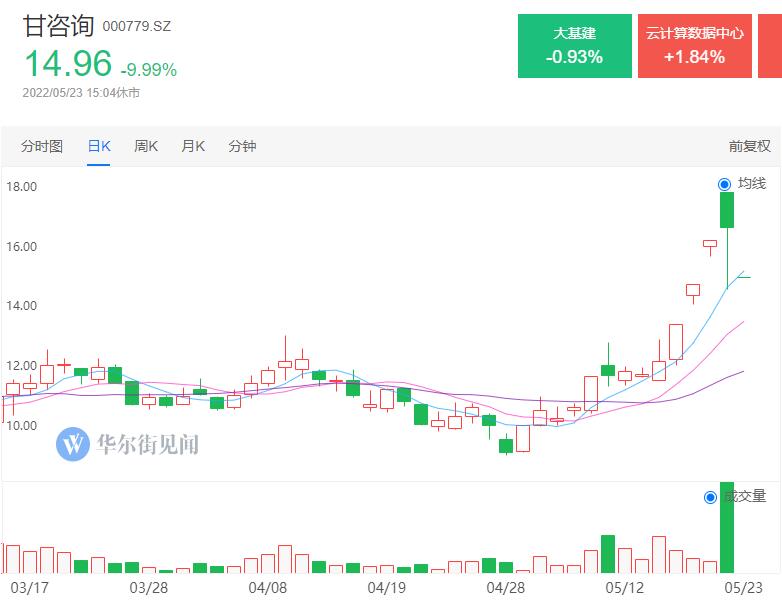This screenshot has height=605, width=782.
Task: Toggle the 均线 moving average radio button
Action: [724, 184]
